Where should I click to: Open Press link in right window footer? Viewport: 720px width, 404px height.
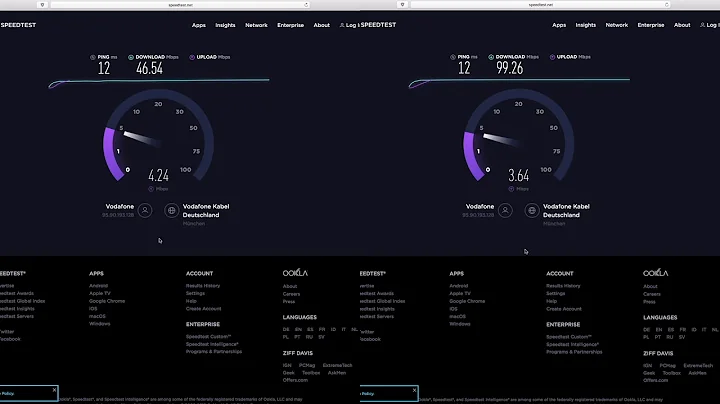pos(649,302)
